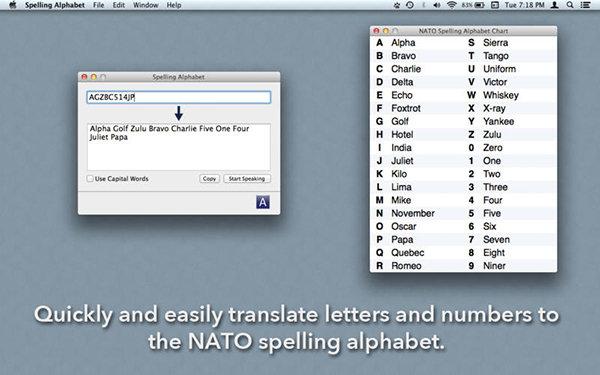Click the Copy button
Viewport: 600px width, 375px height.
coord(209,179)
